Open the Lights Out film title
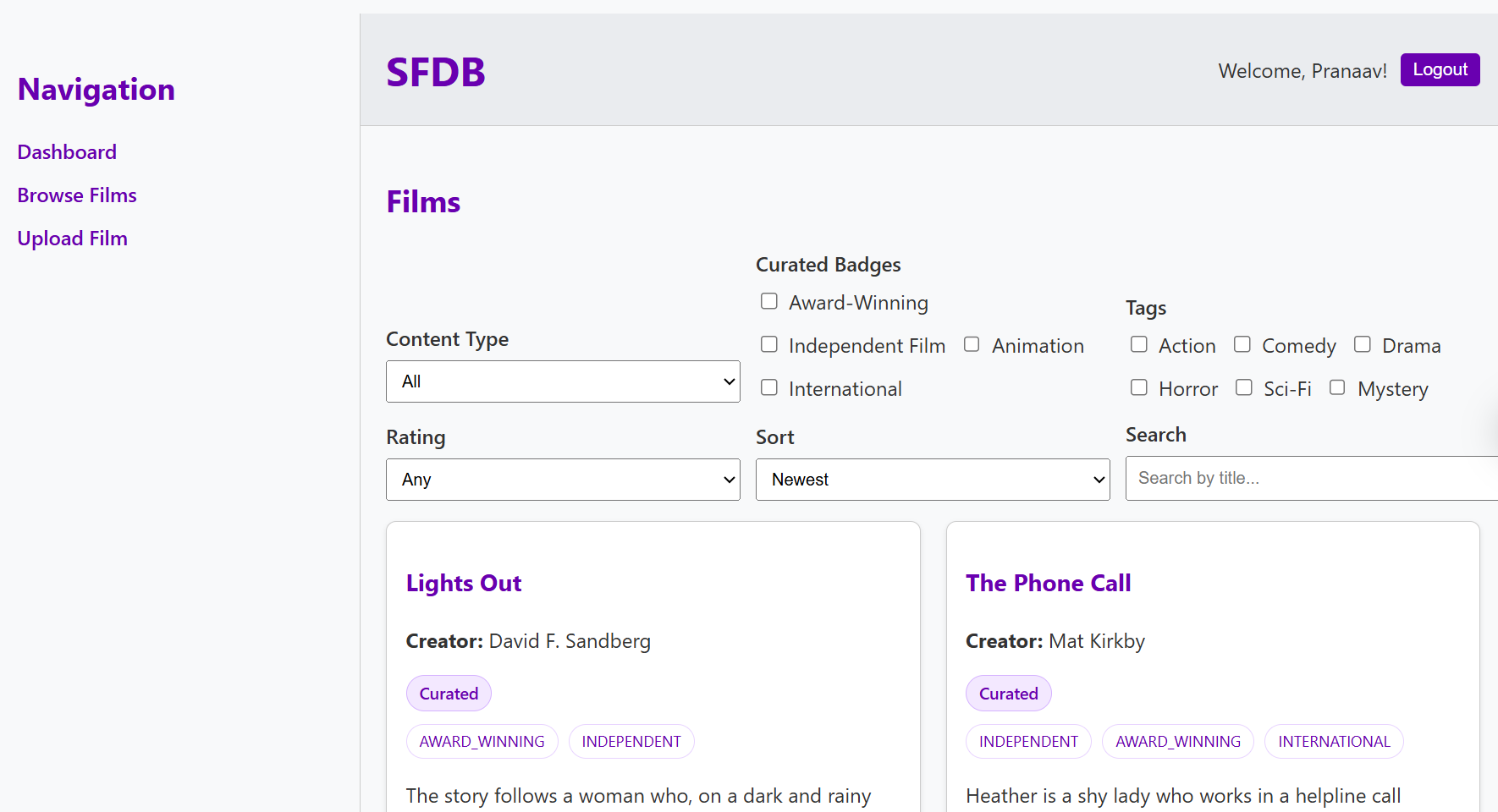The image size is (1498, 812). [x=464, y=584]
